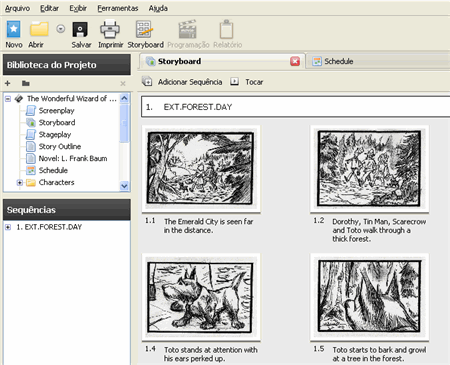Screen dimensions: 450x365
Task: Expand the Characters folder
Action: click(x=20, y=183)
